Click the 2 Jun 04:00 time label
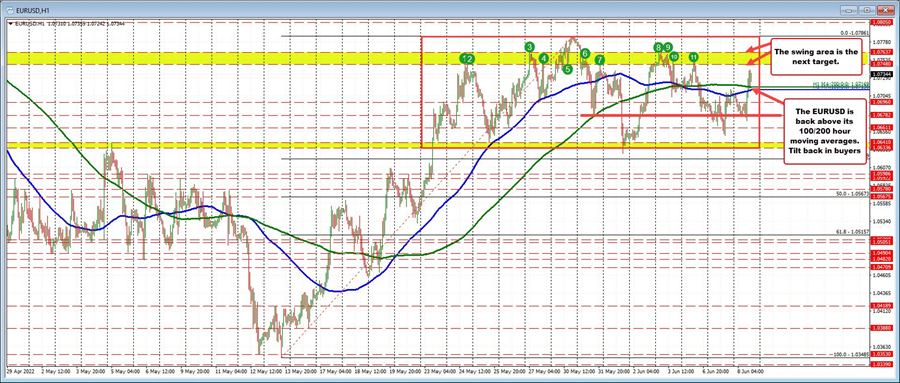Viewport: 900px width, 383px height. point(646,372)
